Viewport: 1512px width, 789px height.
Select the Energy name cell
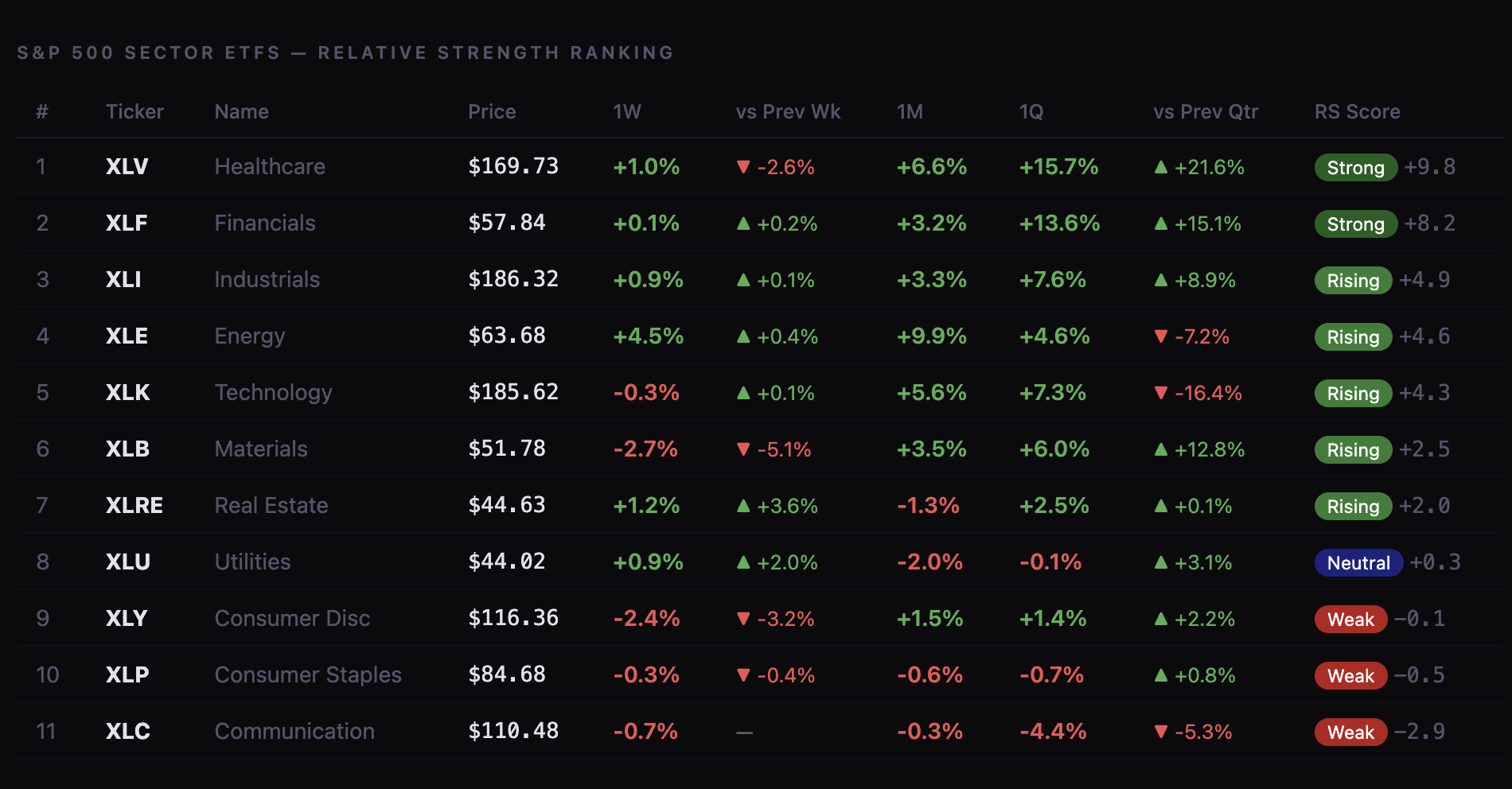tap(250, 336)
